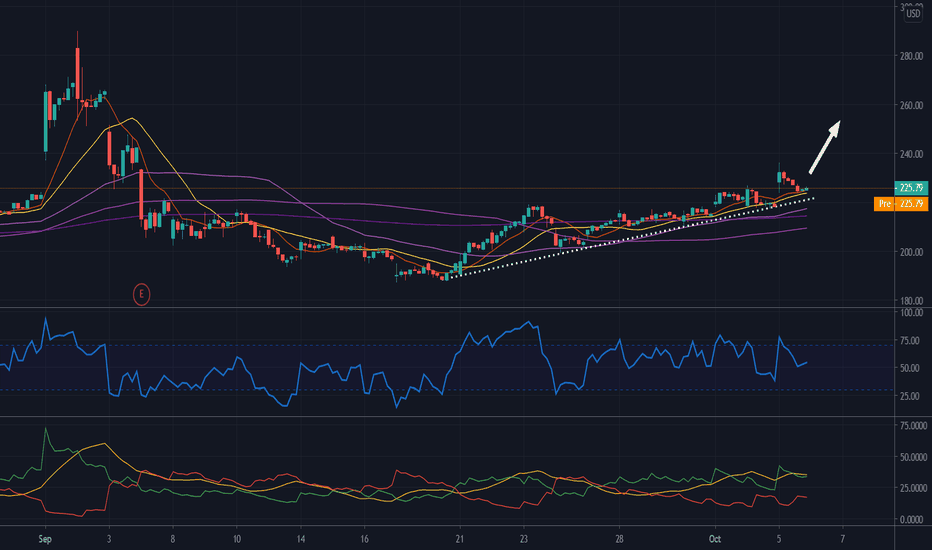Click the 10 date label on time axis
Image resolution: width=932 pixels, height=550 pixels.
(237, 539)
